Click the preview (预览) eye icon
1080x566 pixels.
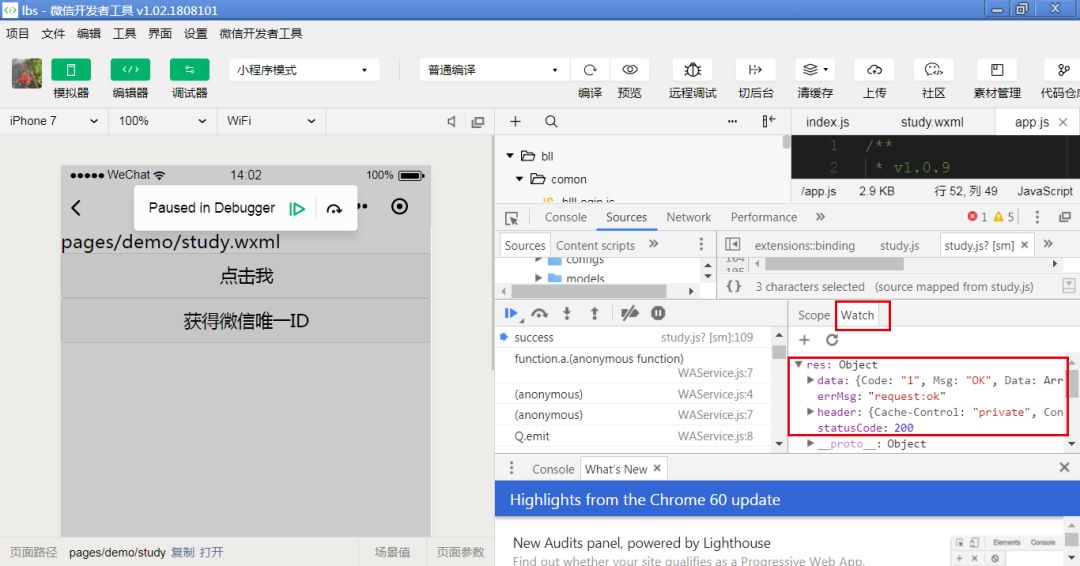coord(630,70)
